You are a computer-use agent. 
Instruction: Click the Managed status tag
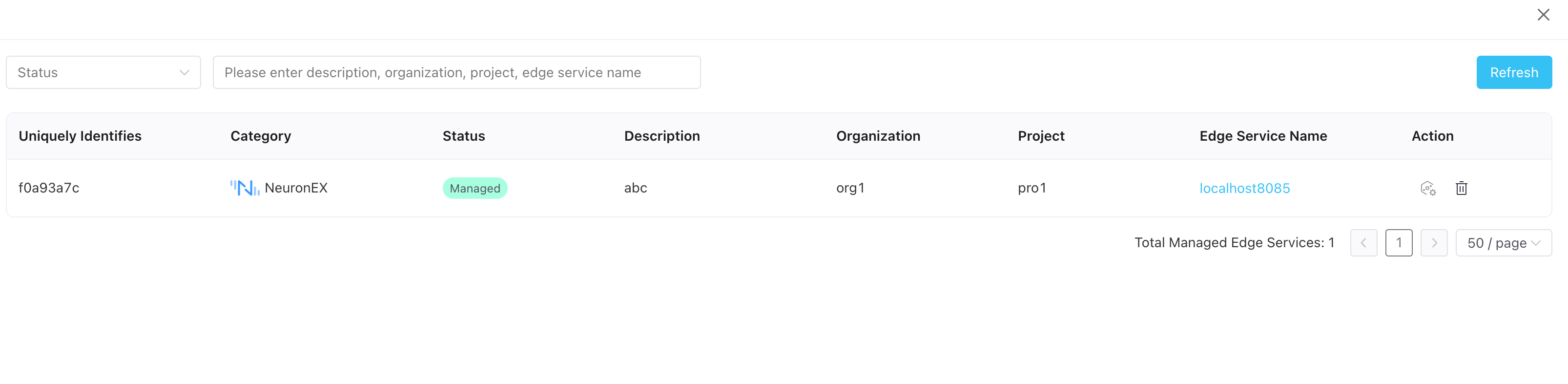(475, 189)
